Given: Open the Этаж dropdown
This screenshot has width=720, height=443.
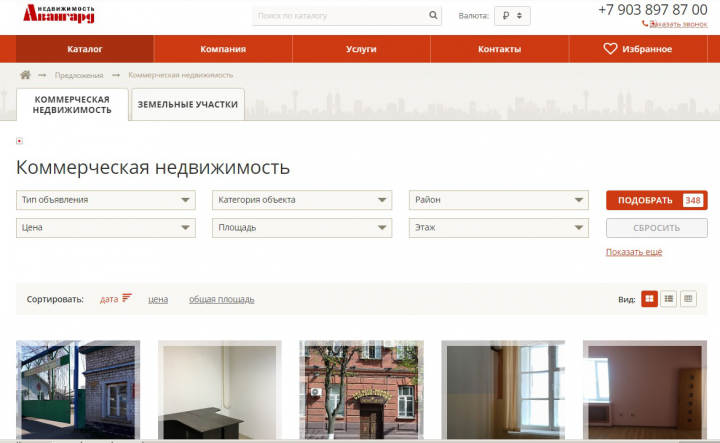Looking at the screenshot, I should tap(499, 228).
